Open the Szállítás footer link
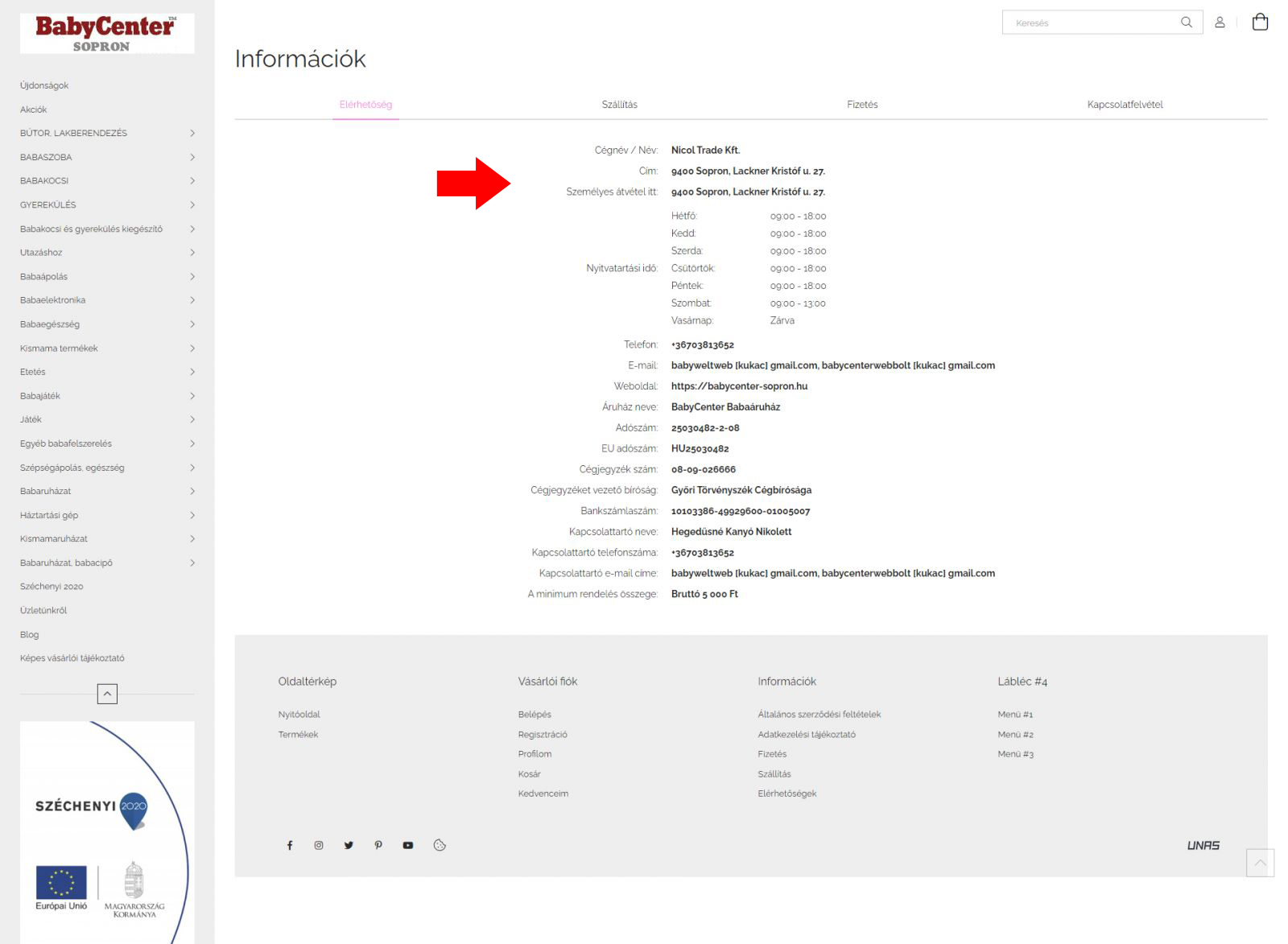The image size is (1288, 944). point(774,774)
